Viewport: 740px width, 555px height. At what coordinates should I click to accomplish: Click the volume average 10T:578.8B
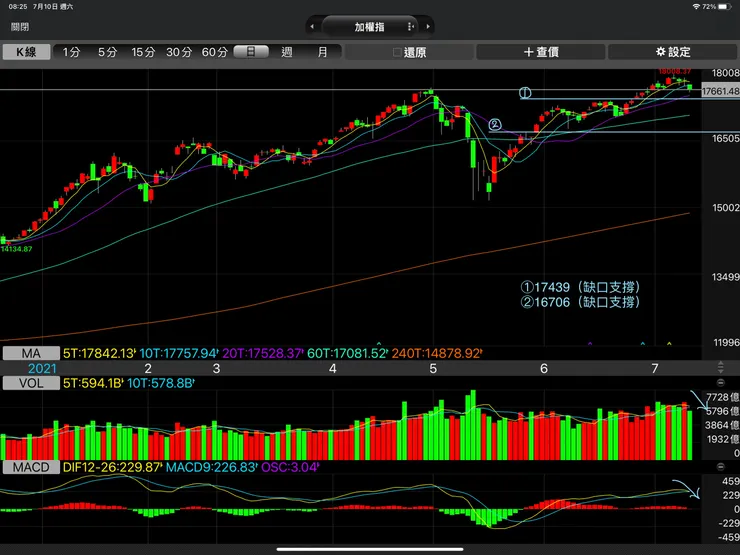(x=161, y=383)
